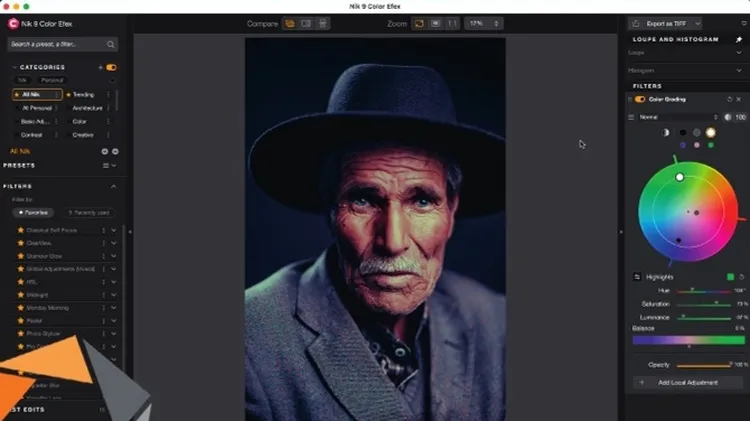Viewport: 750px width, 421px height.
Task: Click the white handle on color wheel
Action: pos(679,177)
